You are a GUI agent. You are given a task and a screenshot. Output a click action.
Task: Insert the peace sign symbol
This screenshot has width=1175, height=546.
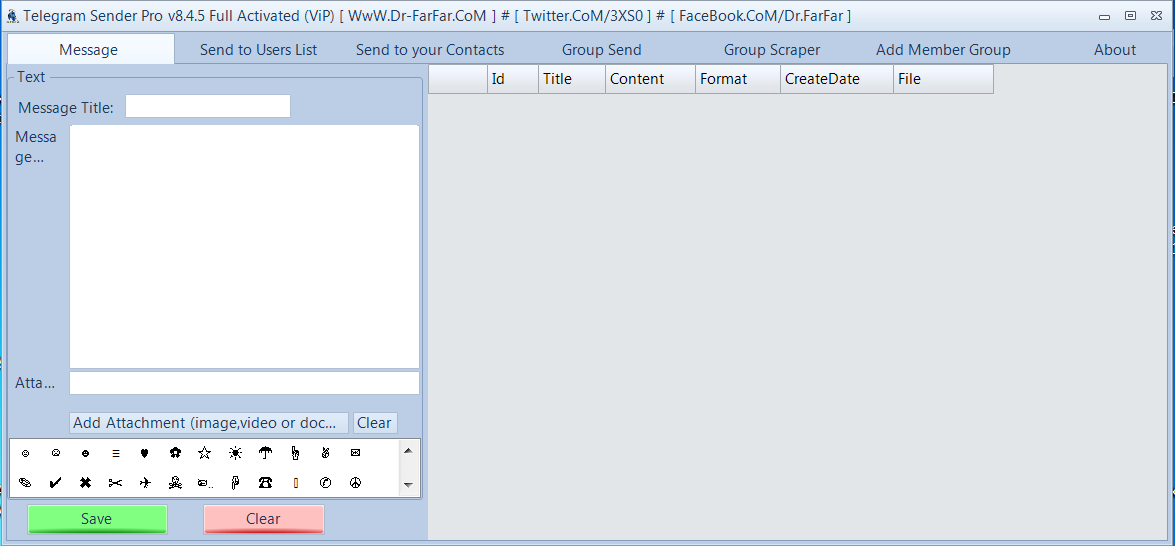[x=355, y=483]
